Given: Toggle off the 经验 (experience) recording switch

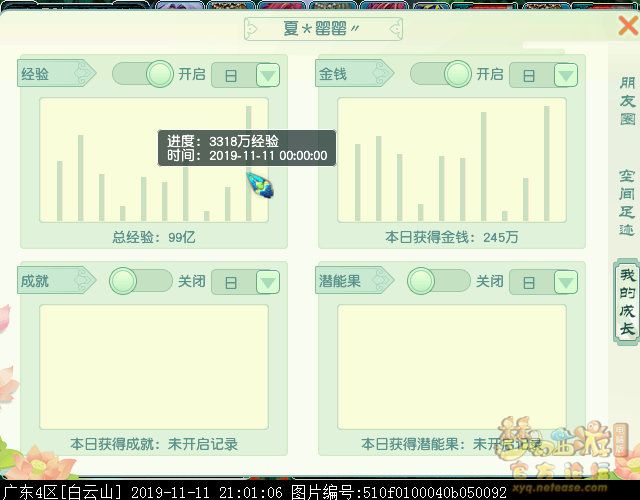Looking at the screenshot, I should (x=142, y=74).
